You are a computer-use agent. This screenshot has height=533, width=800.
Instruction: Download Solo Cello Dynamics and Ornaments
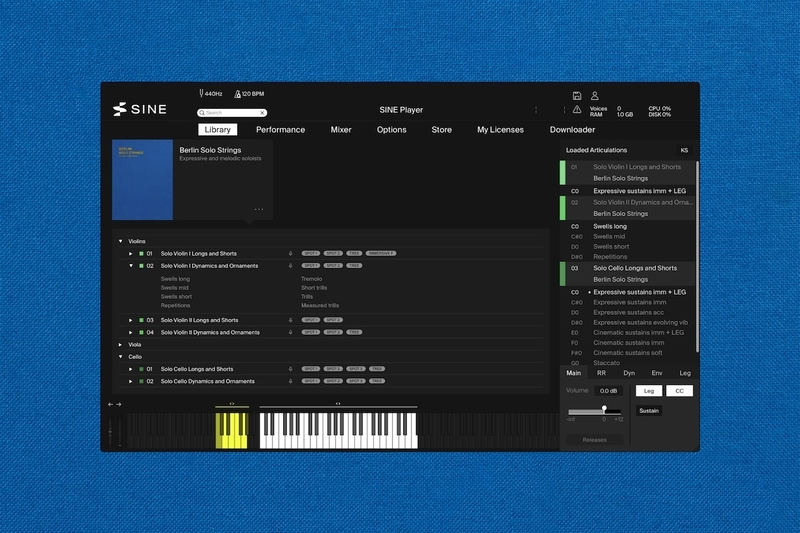(x=290, y=382)
